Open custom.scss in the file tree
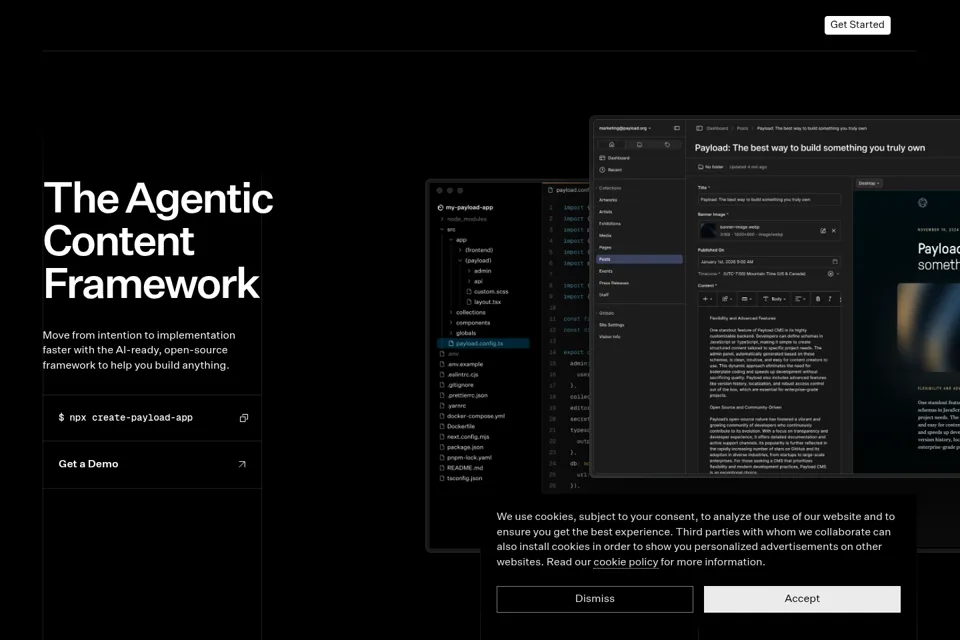 (x=487, y=292)
